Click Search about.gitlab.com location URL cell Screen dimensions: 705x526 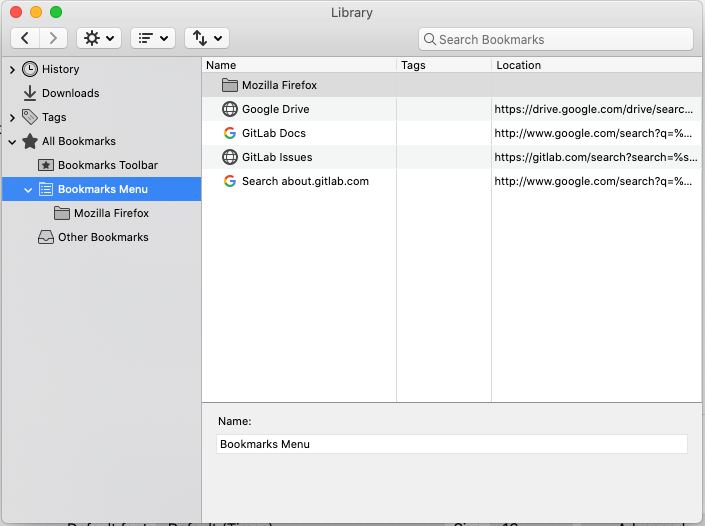[x=593, y=181]
